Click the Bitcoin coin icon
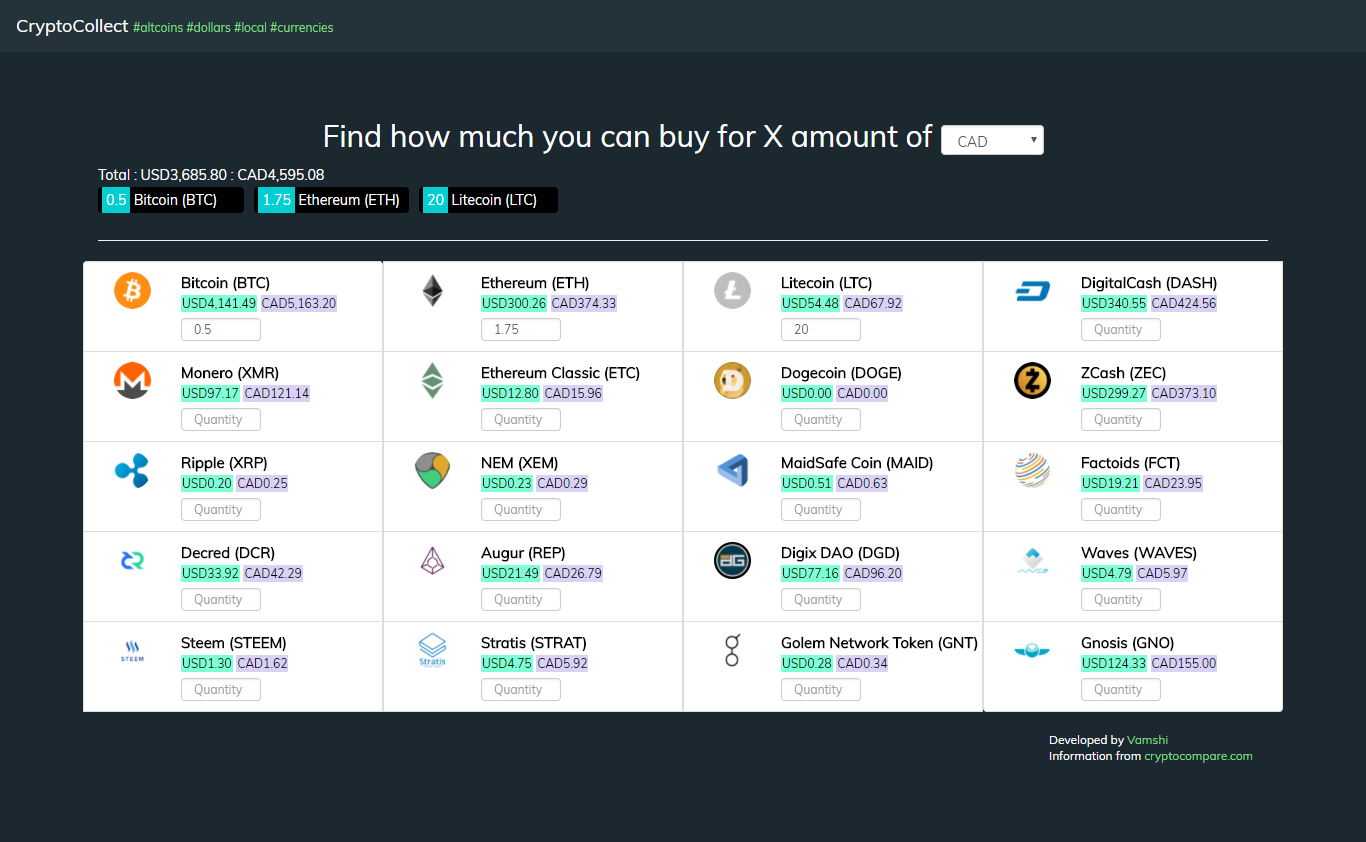The image size is (1366, 842). tap(132, 290)
